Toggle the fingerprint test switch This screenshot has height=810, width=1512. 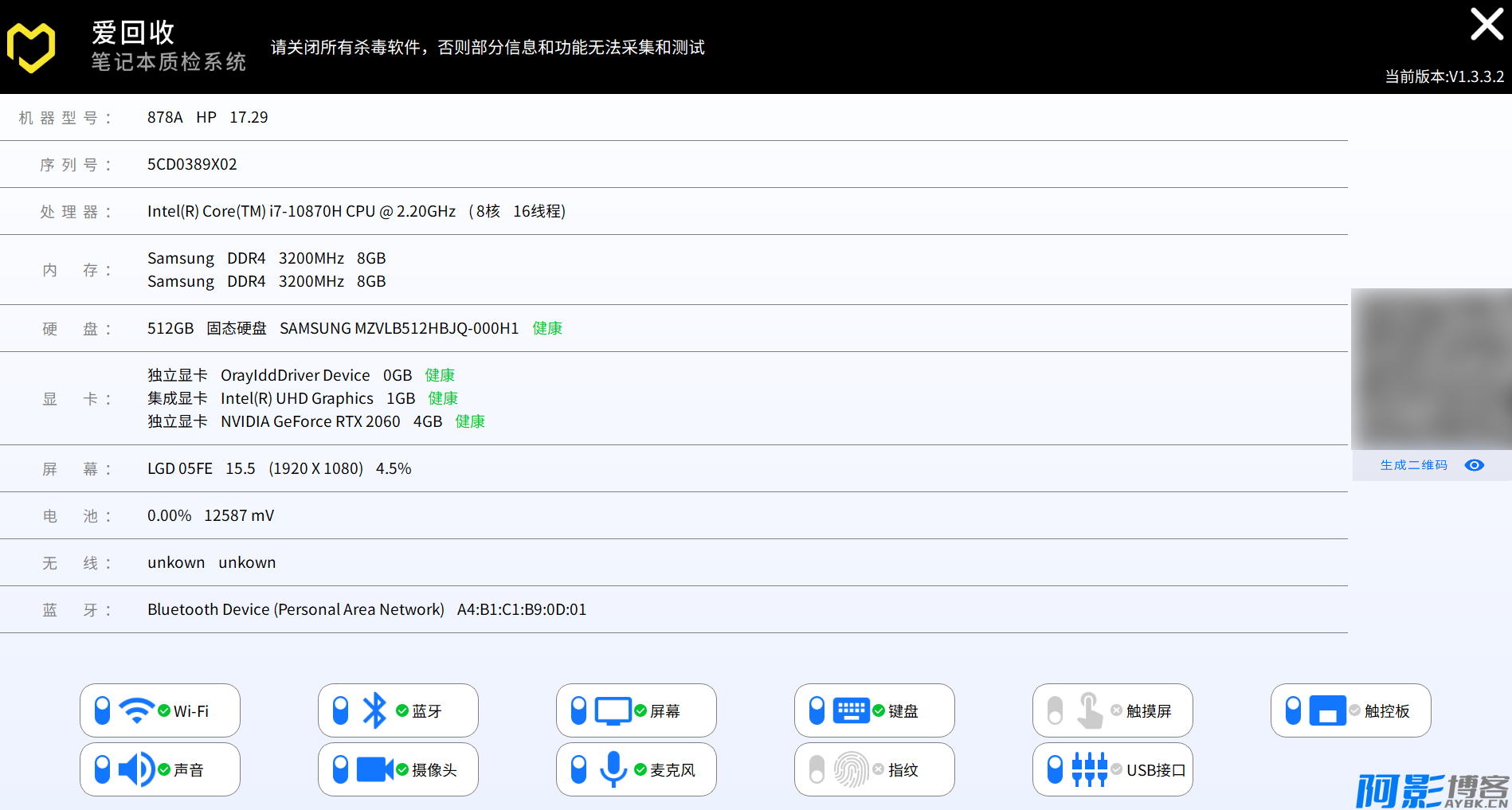[x=817, y=769]
